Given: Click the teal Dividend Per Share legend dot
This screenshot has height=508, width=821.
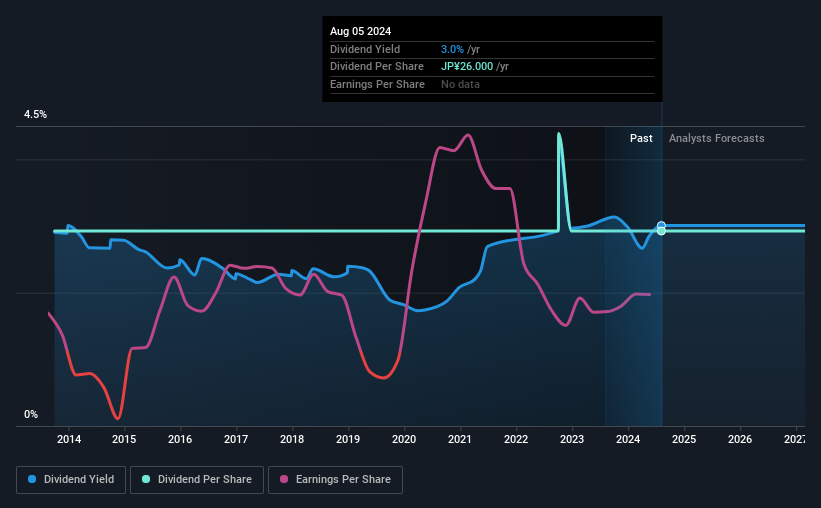Looking at the screenshot, I should (x=146, y=479).
